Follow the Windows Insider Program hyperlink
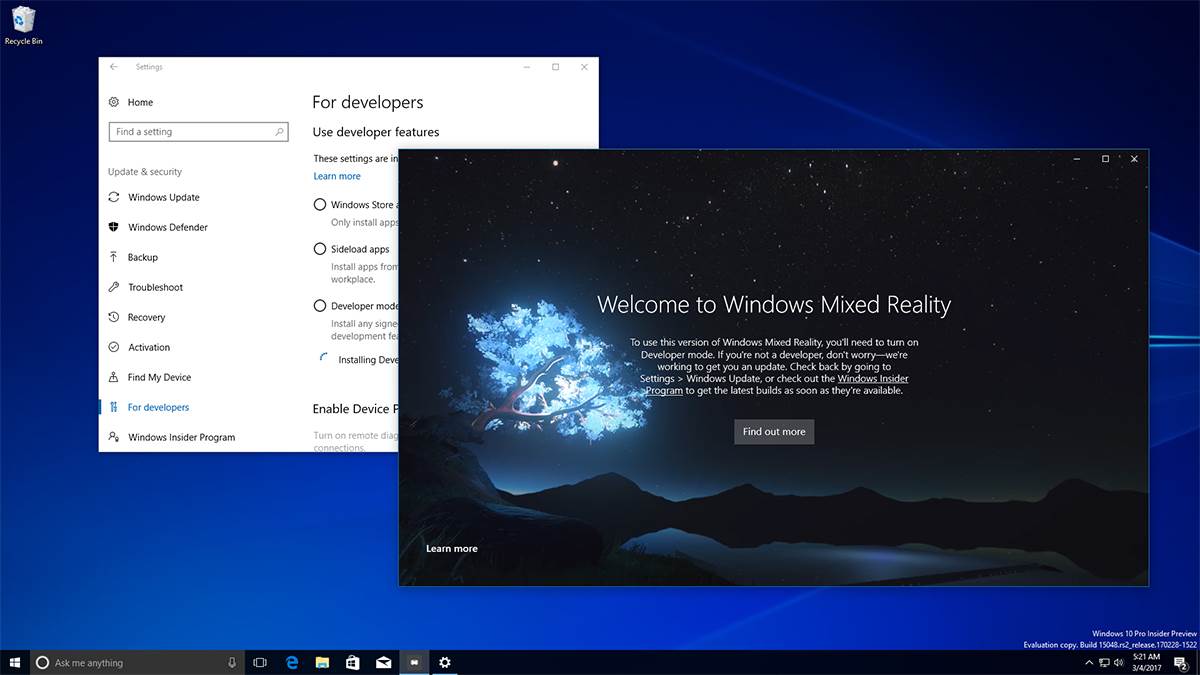Screen dimensions: 1200x675 [x=873, y=379]
